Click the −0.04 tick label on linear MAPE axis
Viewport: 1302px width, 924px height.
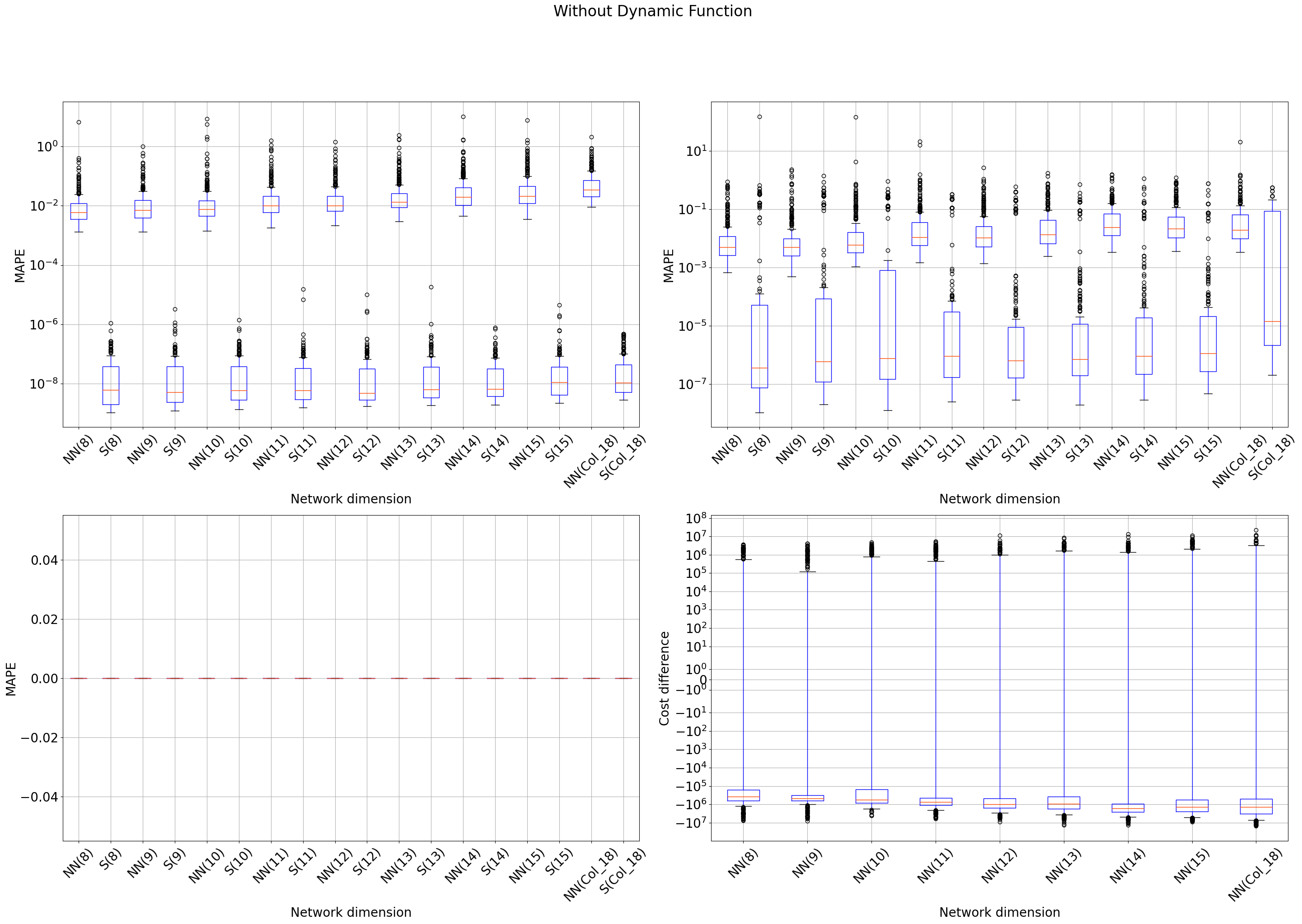pyautogui.click(x=39, y=797)
